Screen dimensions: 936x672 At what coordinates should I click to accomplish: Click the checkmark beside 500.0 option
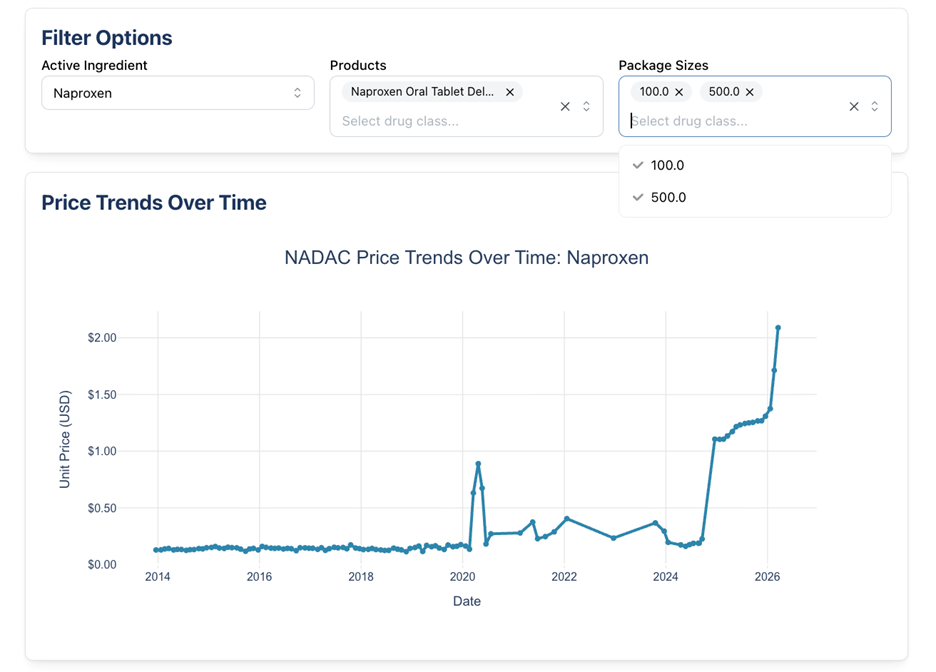[x=638, y=197]
